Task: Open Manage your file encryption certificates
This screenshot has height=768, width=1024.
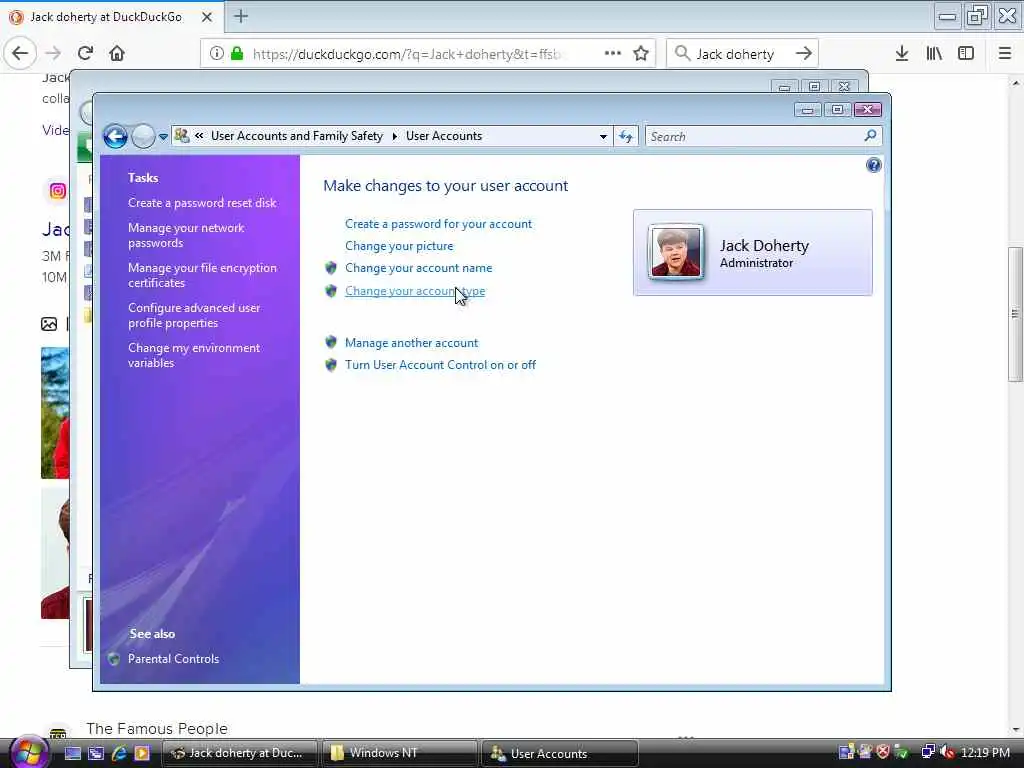Action: tap(202, 275)
